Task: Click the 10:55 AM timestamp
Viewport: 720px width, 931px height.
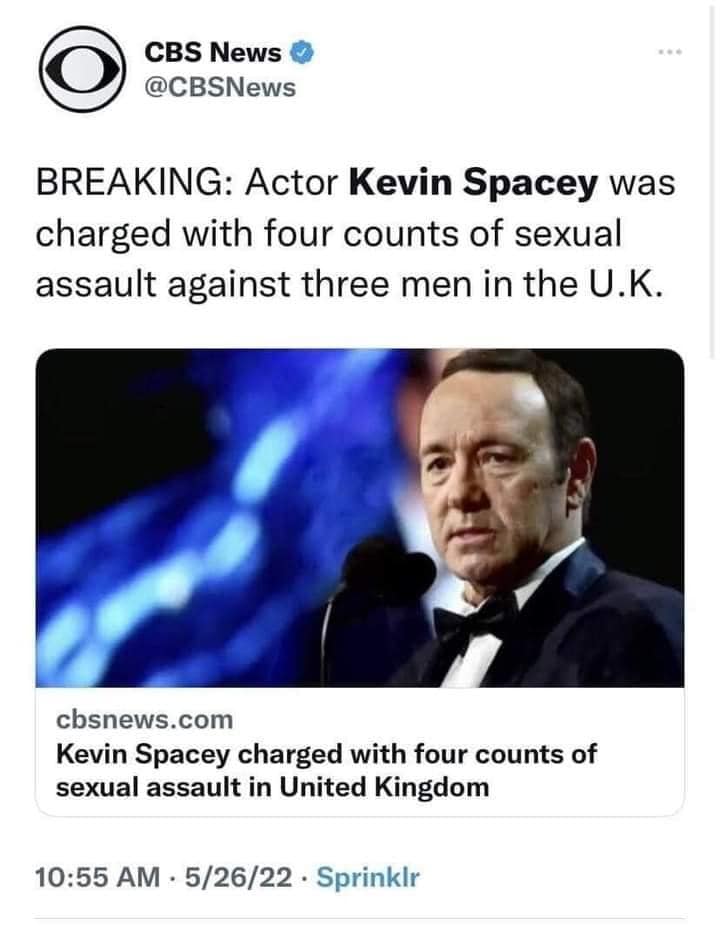Action: [x=97, y=877]
